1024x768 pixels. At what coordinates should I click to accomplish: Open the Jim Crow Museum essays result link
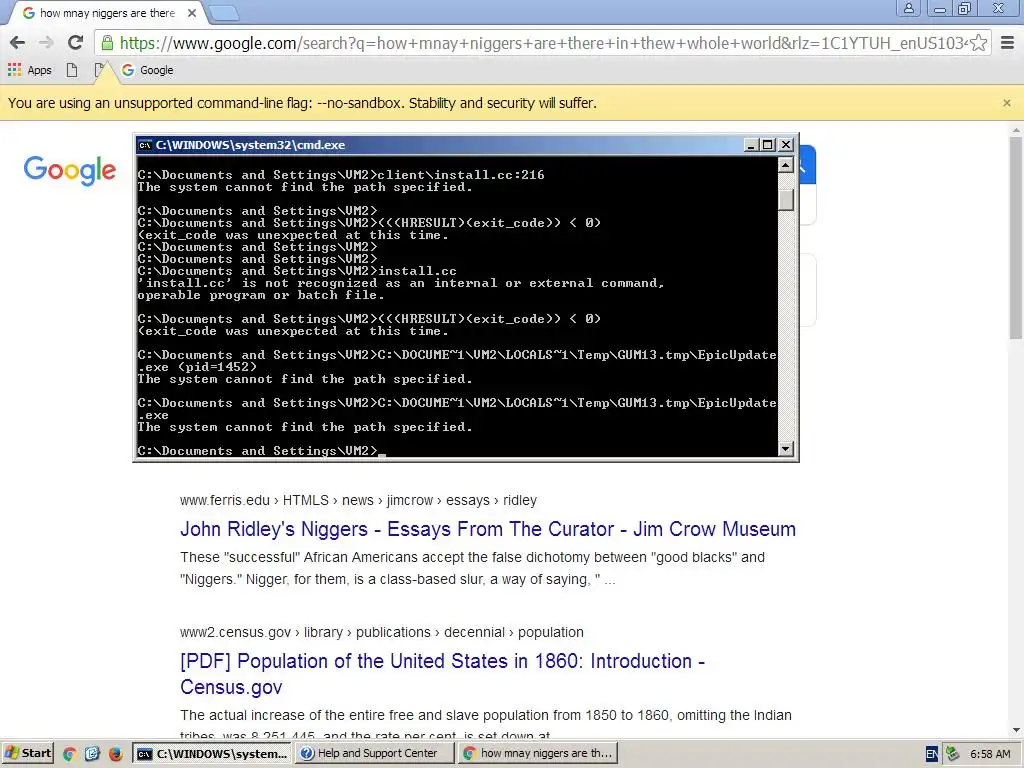[488, 529]
